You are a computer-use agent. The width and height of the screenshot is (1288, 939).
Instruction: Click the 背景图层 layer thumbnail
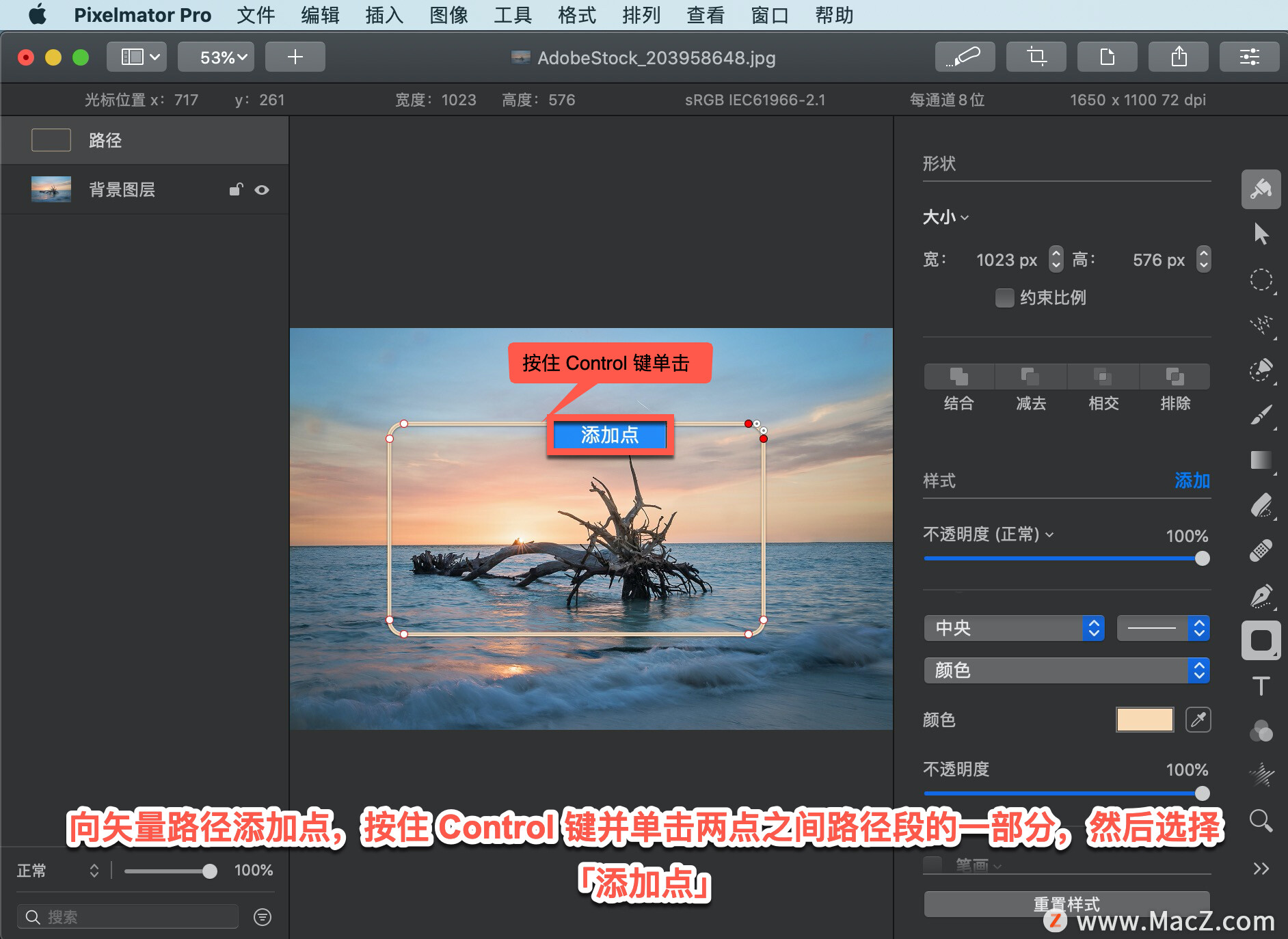point(51,189)
